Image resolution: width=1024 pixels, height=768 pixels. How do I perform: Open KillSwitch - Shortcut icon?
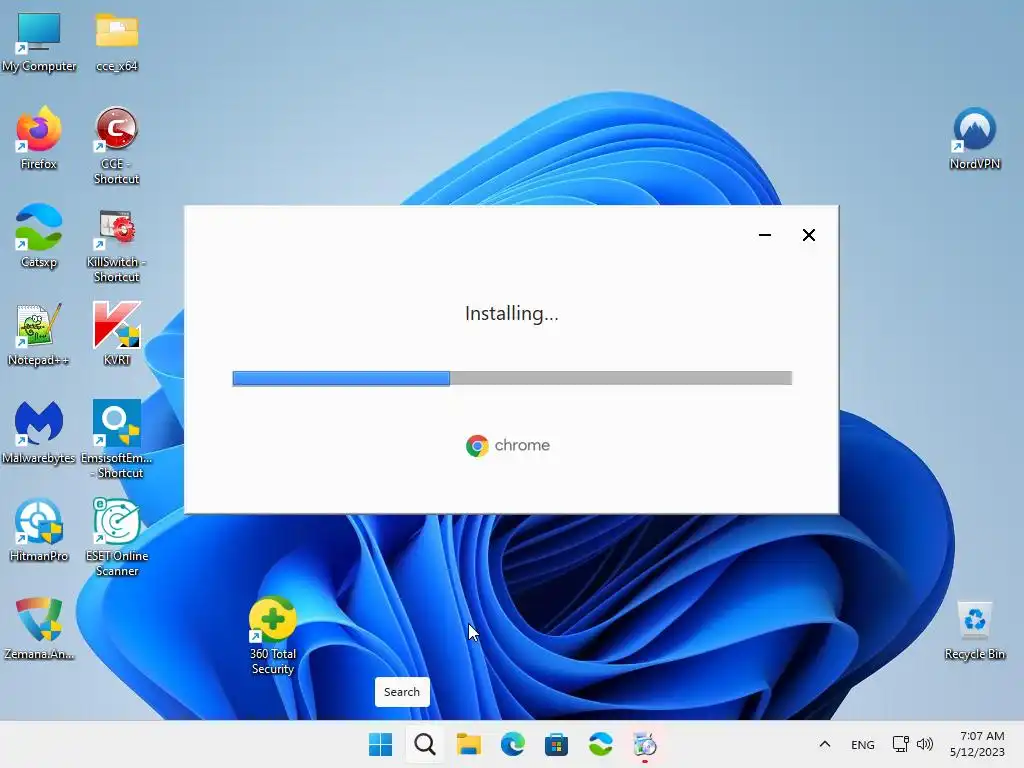coord(116,244)
